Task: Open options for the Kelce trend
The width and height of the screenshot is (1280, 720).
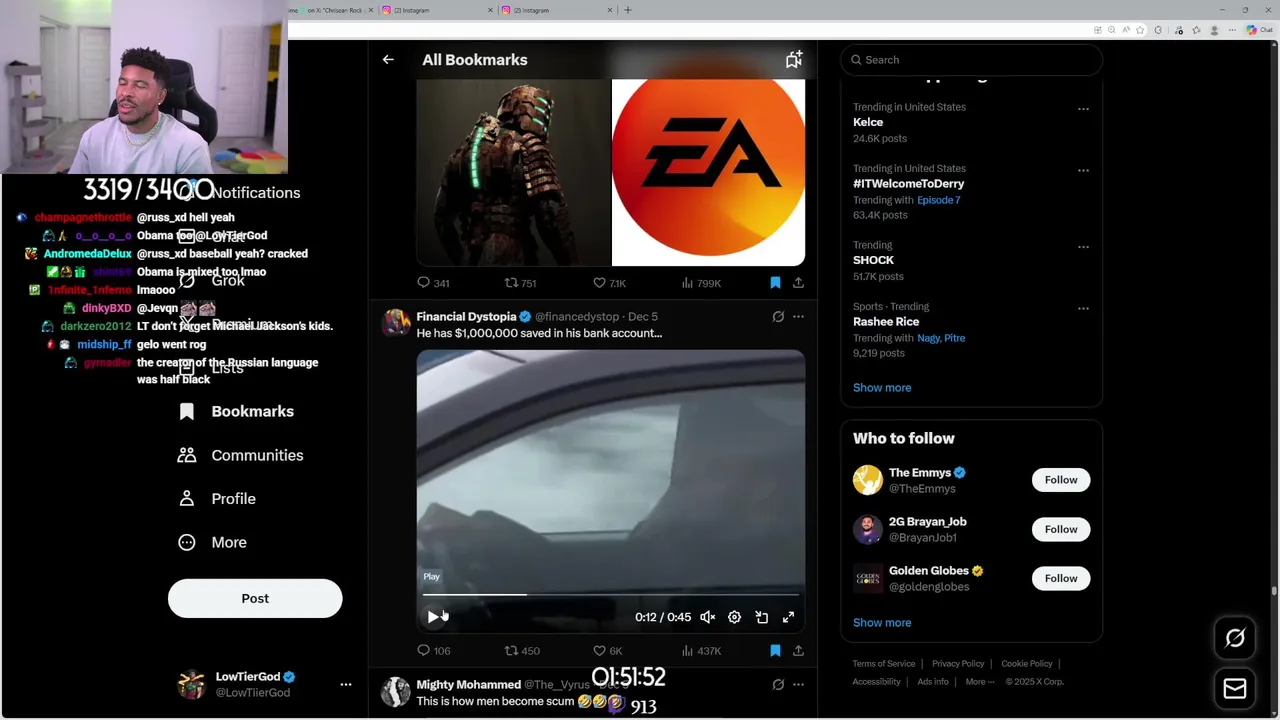Action: 1083,109
